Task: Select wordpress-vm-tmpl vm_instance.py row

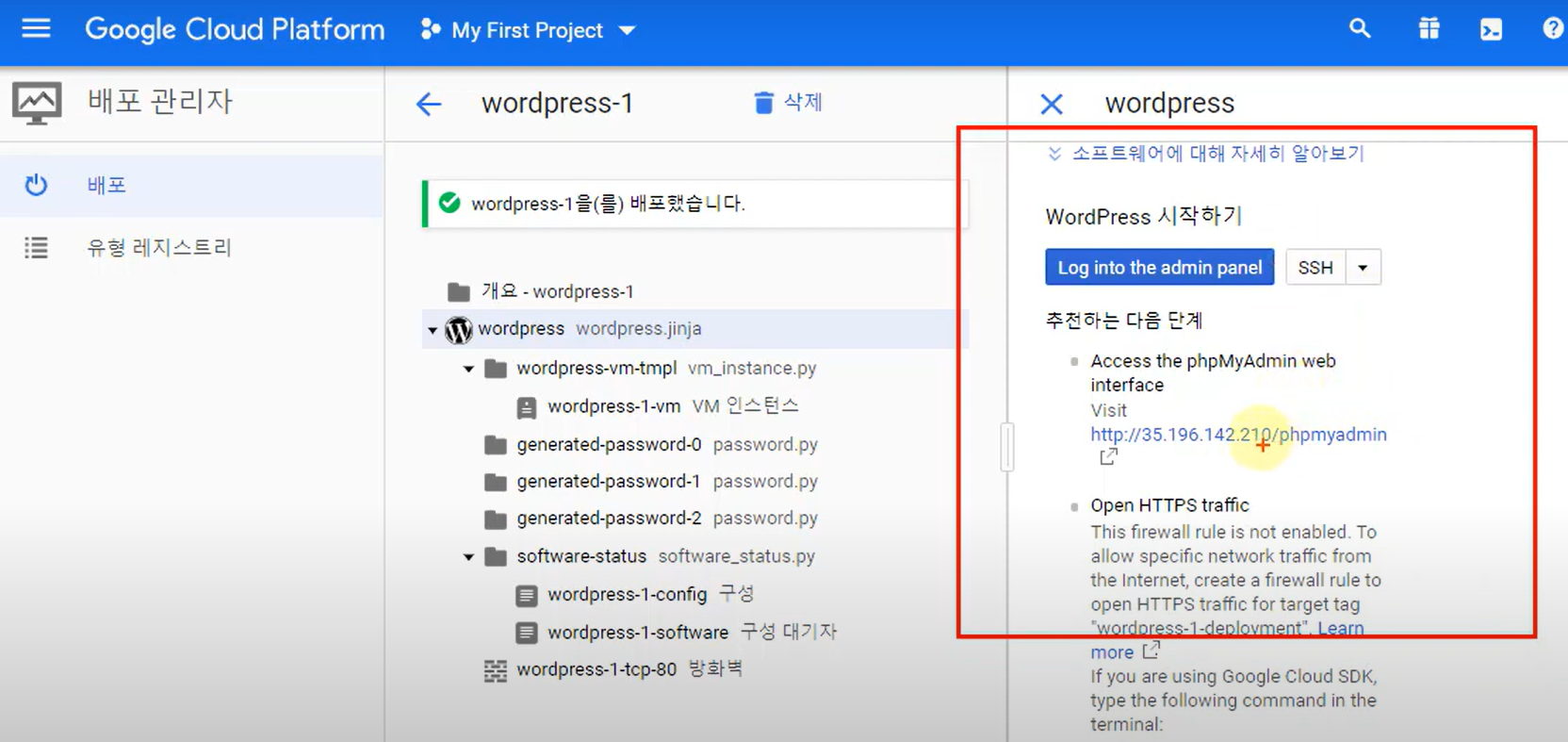Action: coord(695,368)
